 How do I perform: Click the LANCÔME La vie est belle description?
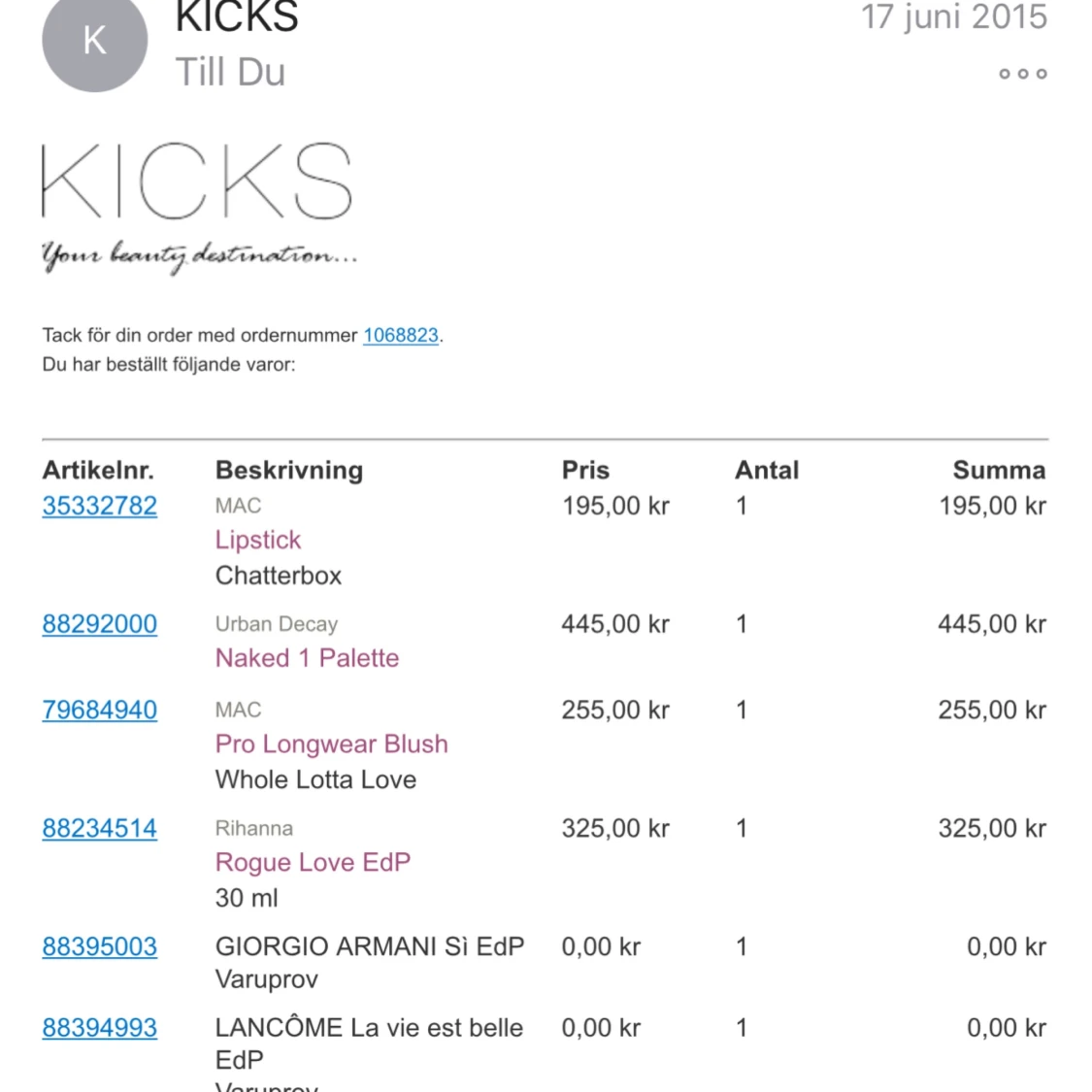369,1028
